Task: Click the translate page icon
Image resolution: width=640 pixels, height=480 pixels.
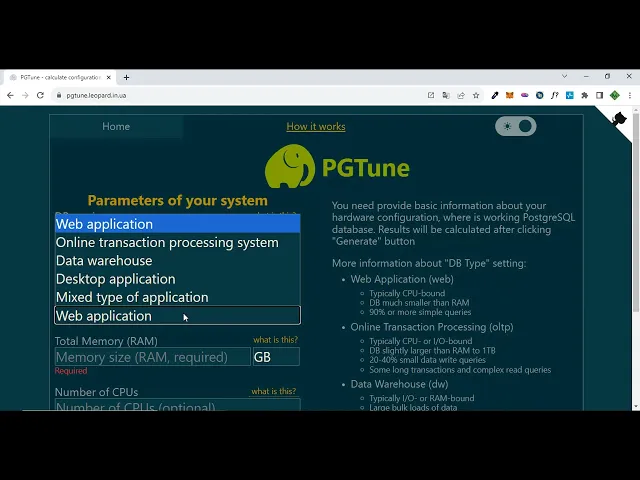Action: pyautogui.click(x=446, y=95)
